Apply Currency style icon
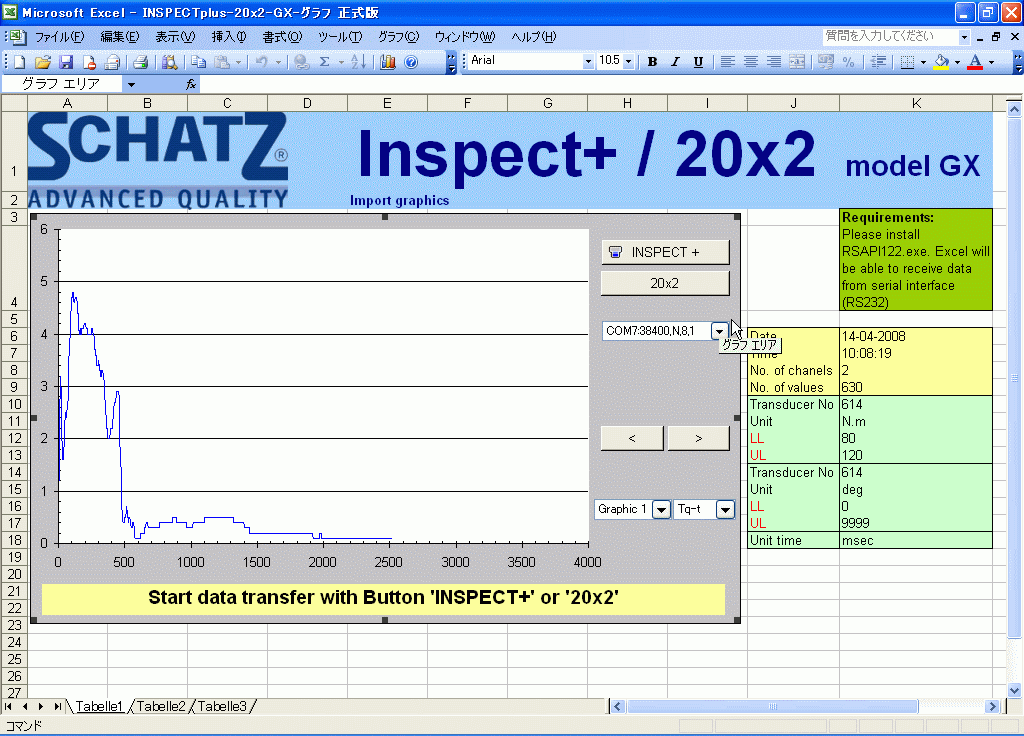This screenshot has height=736, width=1024. pos(825,62)
